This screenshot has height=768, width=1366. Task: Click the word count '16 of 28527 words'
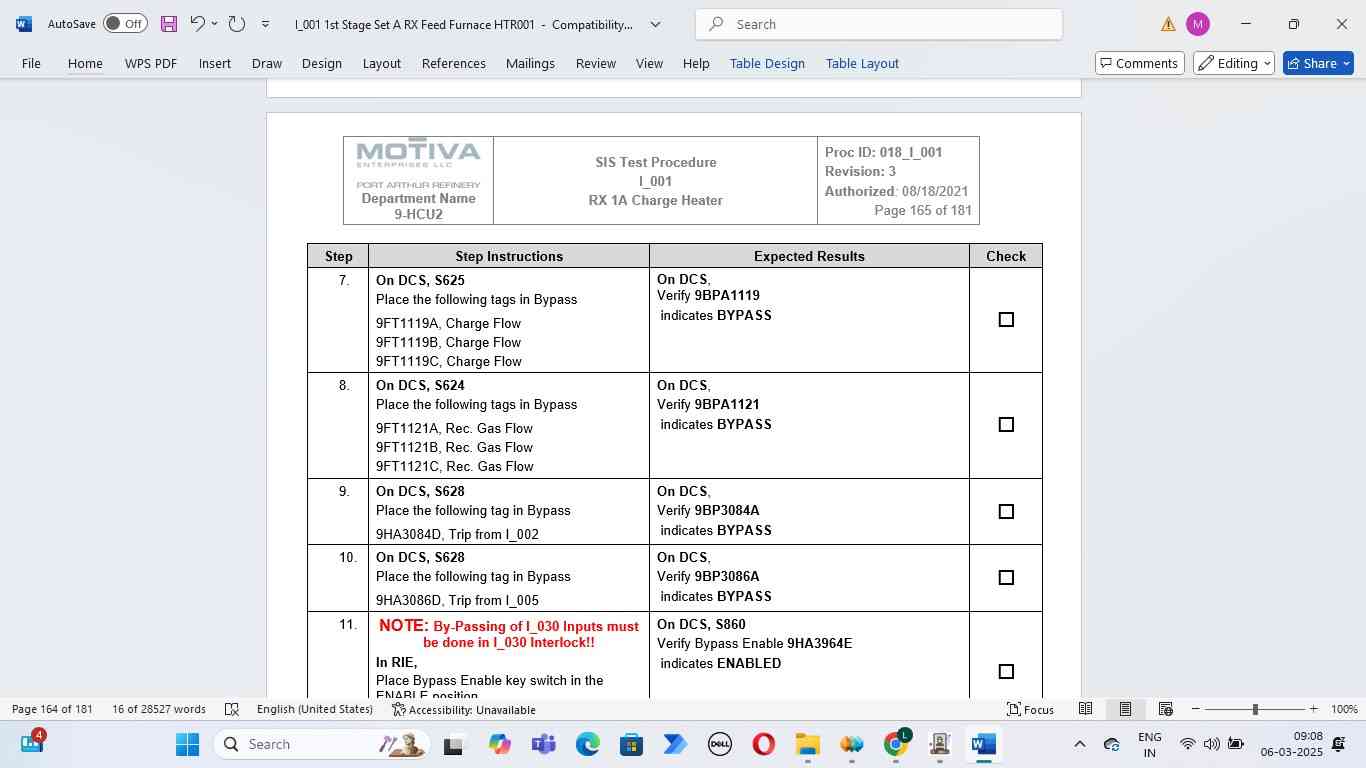[x=159, y=709]
